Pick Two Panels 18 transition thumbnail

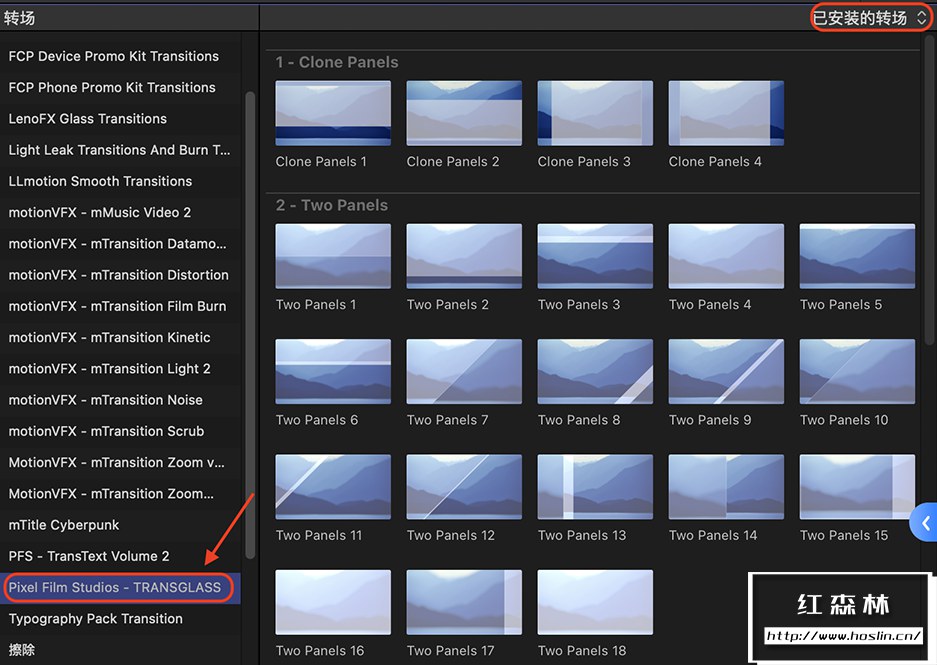(595, 602)
